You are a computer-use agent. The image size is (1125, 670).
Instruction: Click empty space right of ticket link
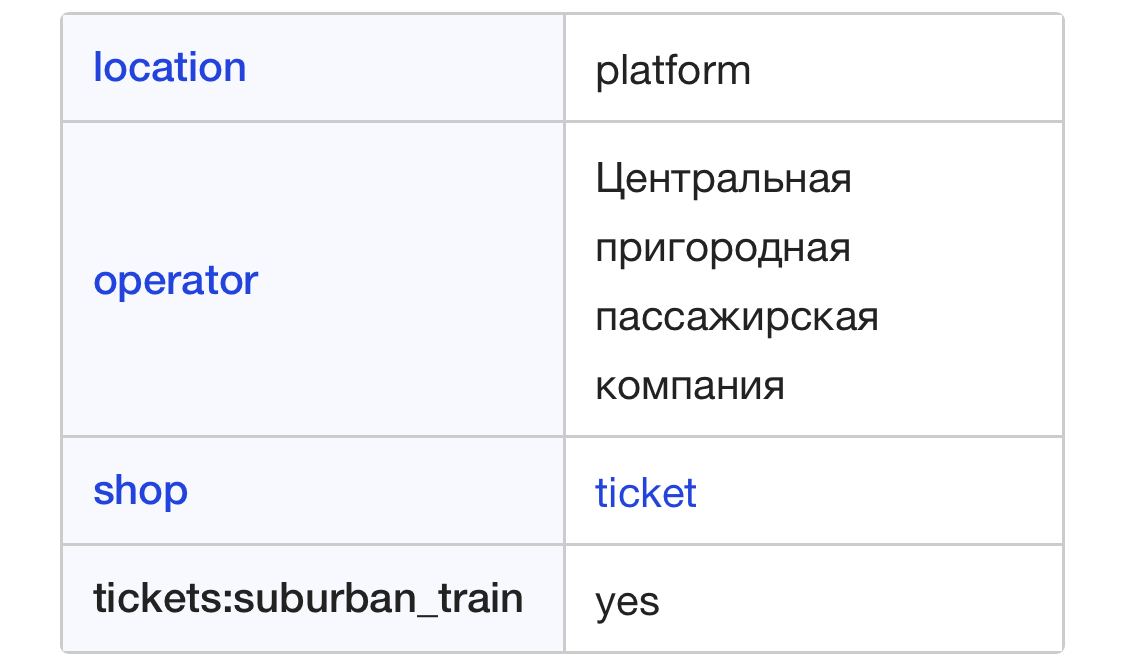pyautogui.click(x=879, y=493)
